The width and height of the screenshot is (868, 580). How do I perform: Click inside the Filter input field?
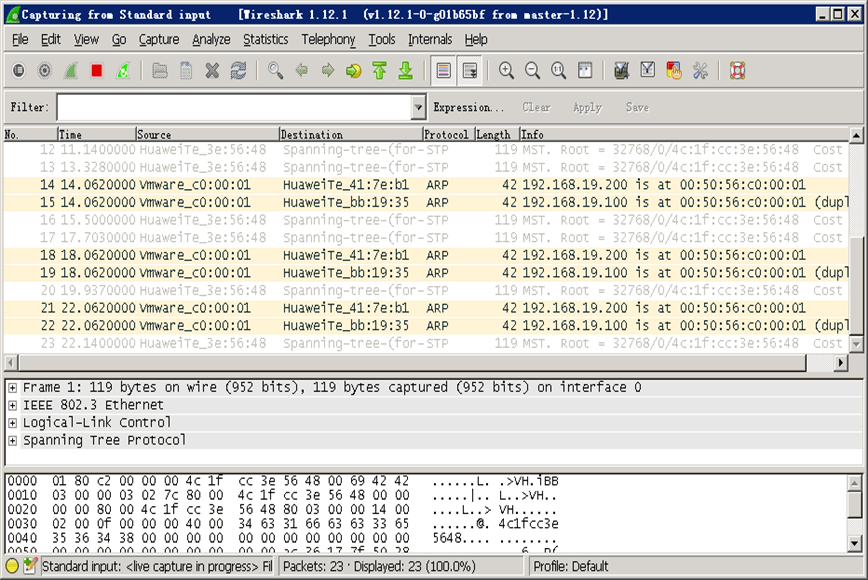(235, 107)
